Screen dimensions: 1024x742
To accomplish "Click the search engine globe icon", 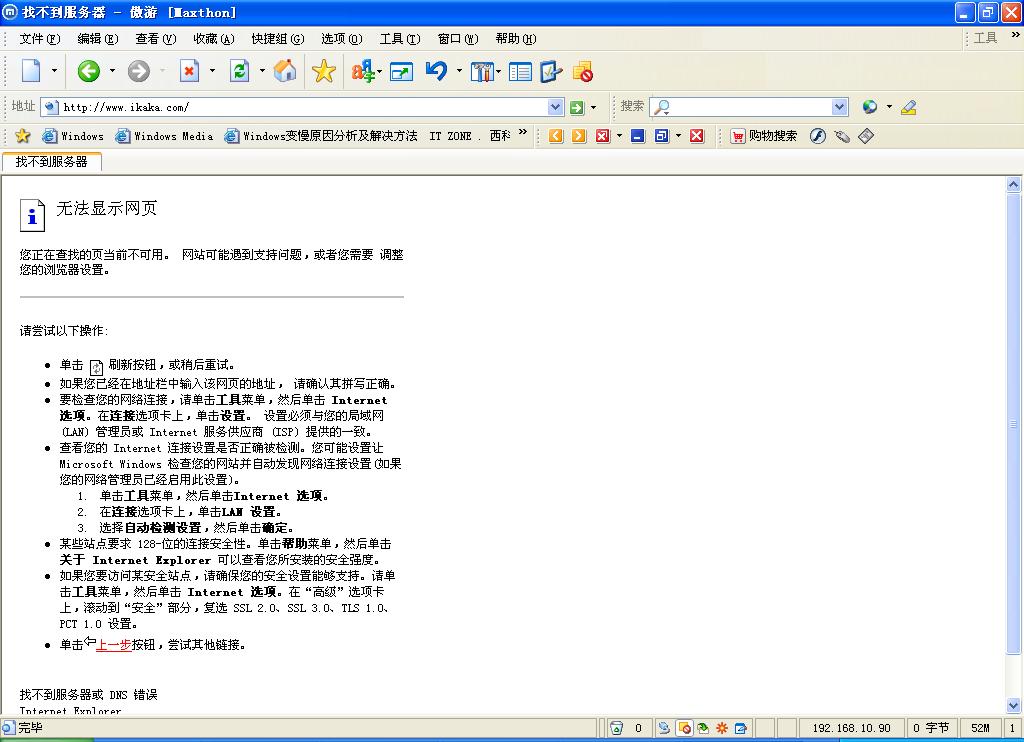I will click(869, 107).
